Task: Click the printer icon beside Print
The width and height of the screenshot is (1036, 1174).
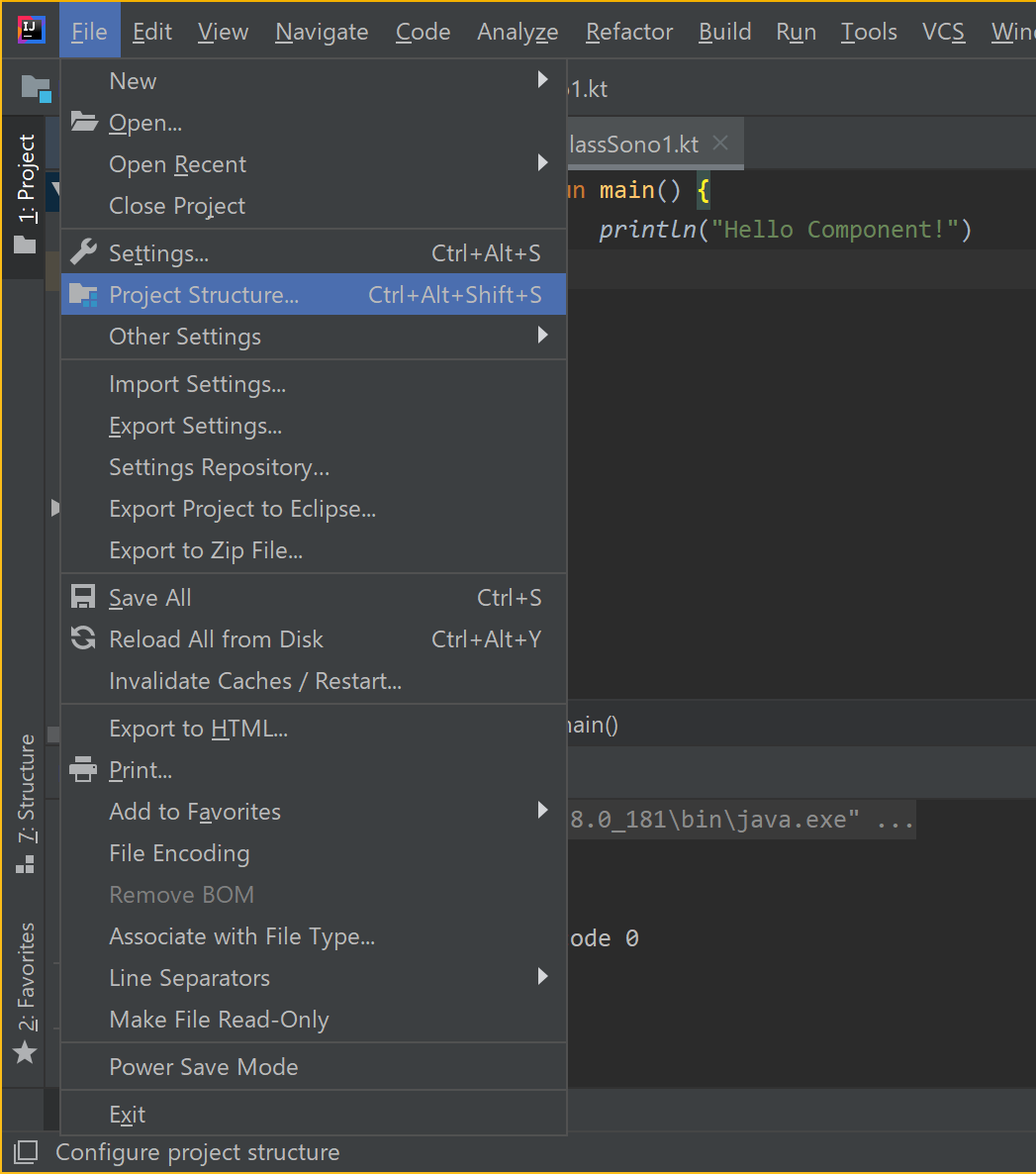Action: [x=83, y=769]
